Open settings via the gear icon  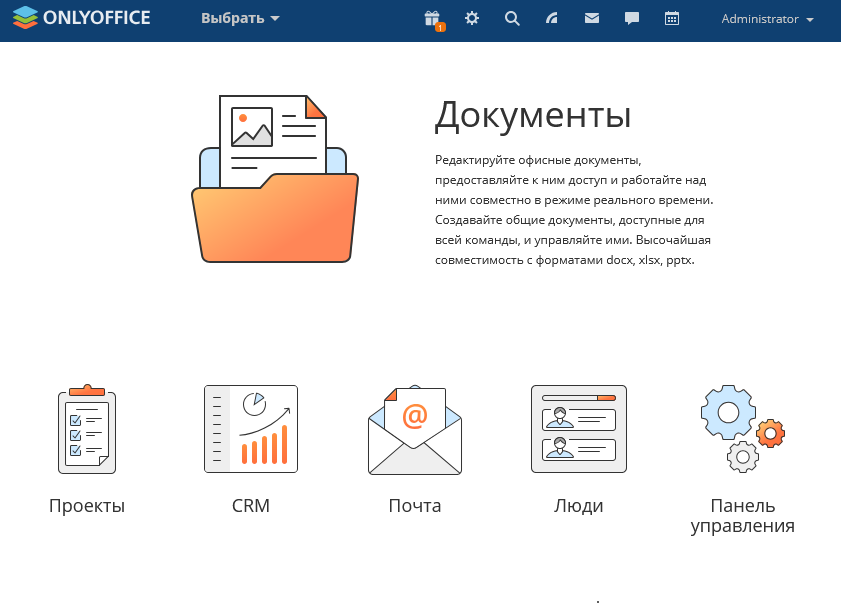tap(472, 19)
